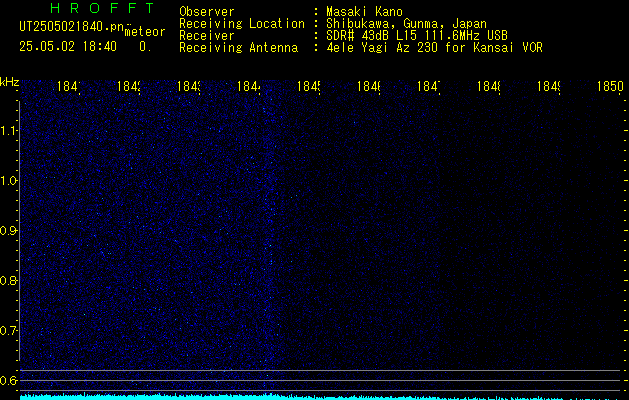Click the 'Receiving Antenna' label
Image resolution: width=629 pixels, height=400 pixels.
(239, 48)
